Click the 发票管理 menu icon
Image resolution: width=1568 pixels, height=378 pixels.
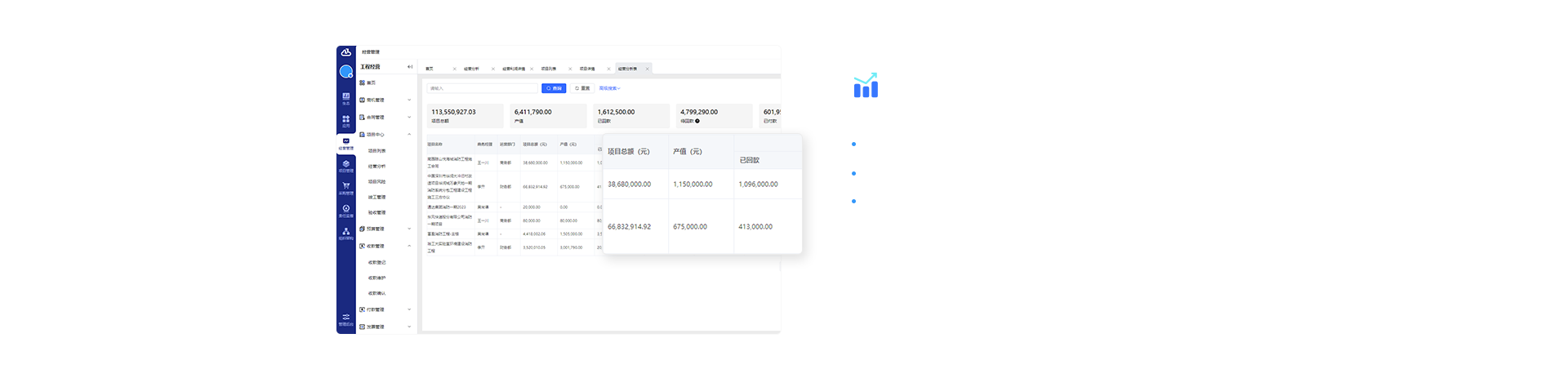(x=363, y=327)
